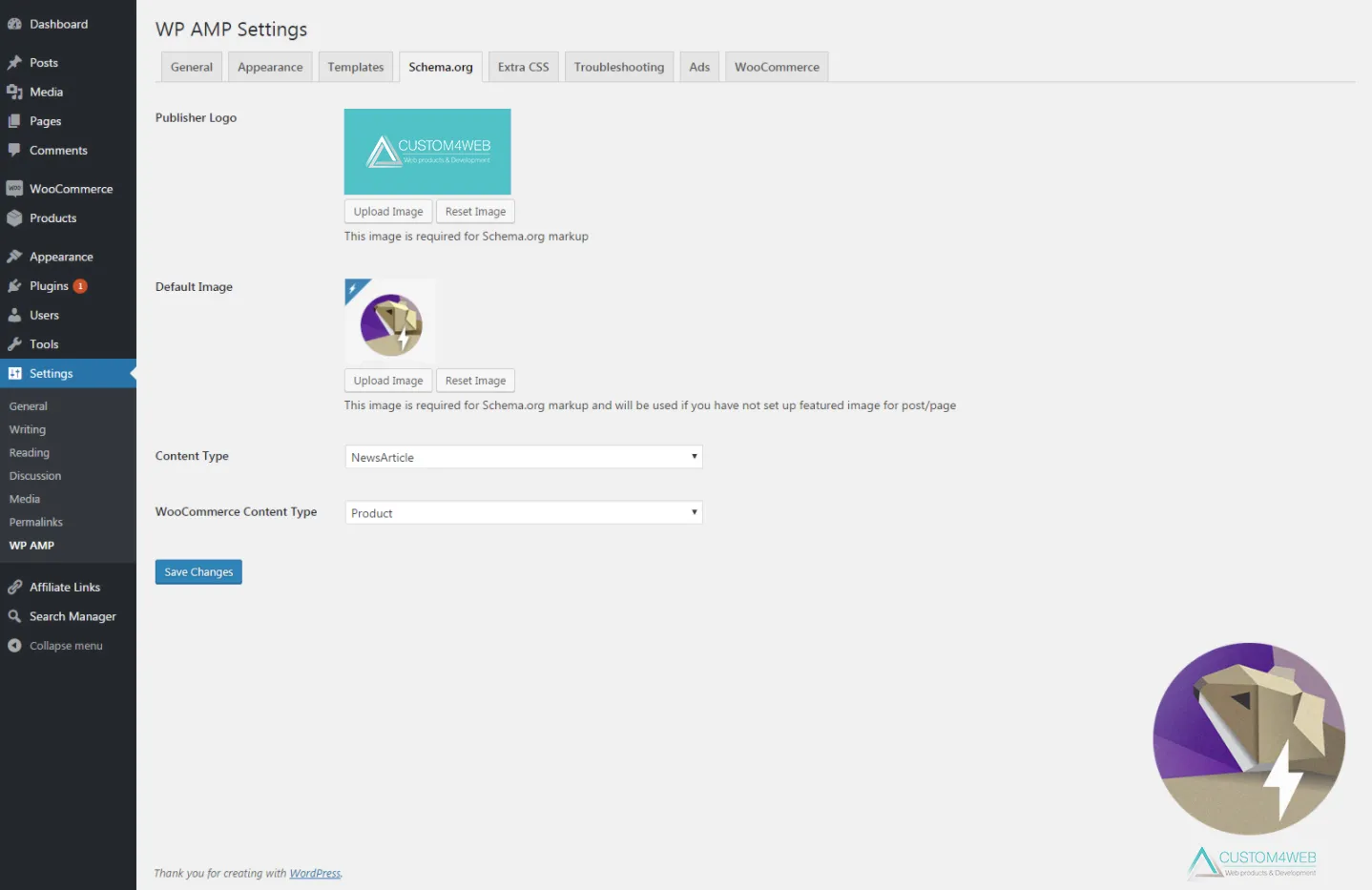Open the Plugins icon showing one update
Image resolution: width=1372 pixels, height=890 pixels.
pyautogui.click(x=16, y=285)
